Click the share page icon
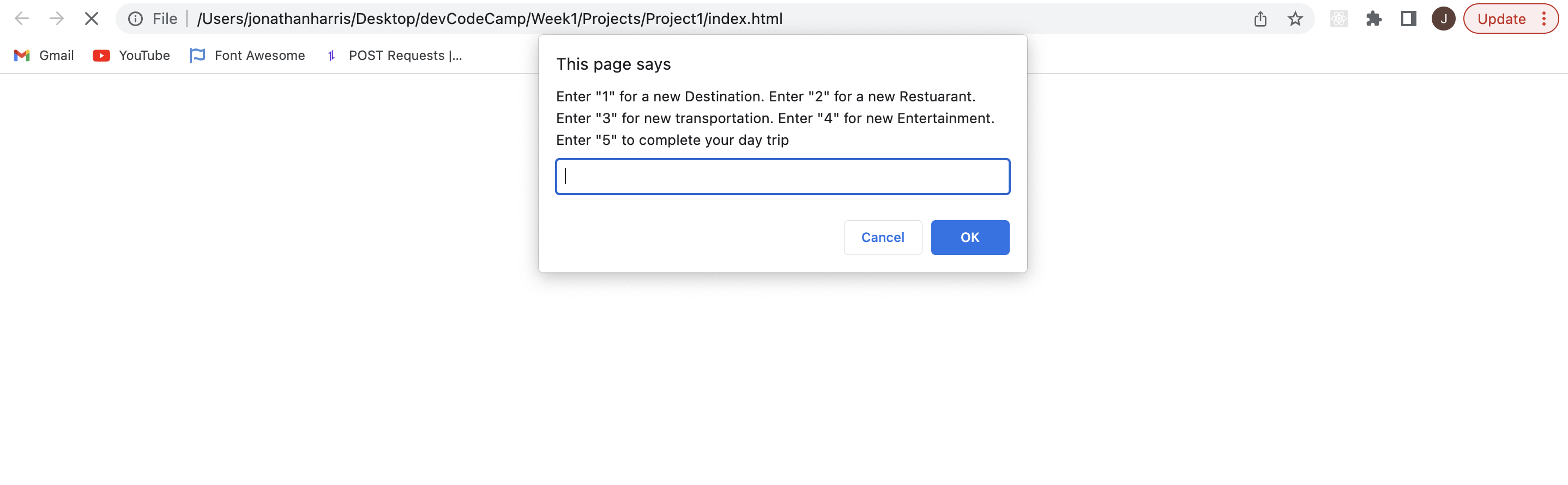This screenshot has width=1568, height=485. 1260,19
